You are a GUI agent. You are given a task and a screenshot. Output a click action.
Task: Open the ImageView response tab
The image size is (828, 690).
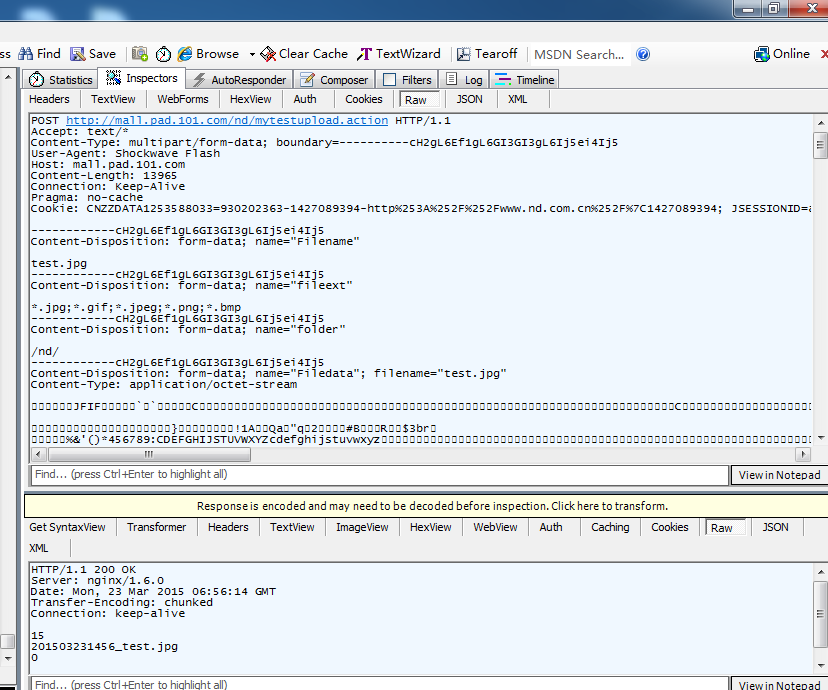(x=362, y=527)
